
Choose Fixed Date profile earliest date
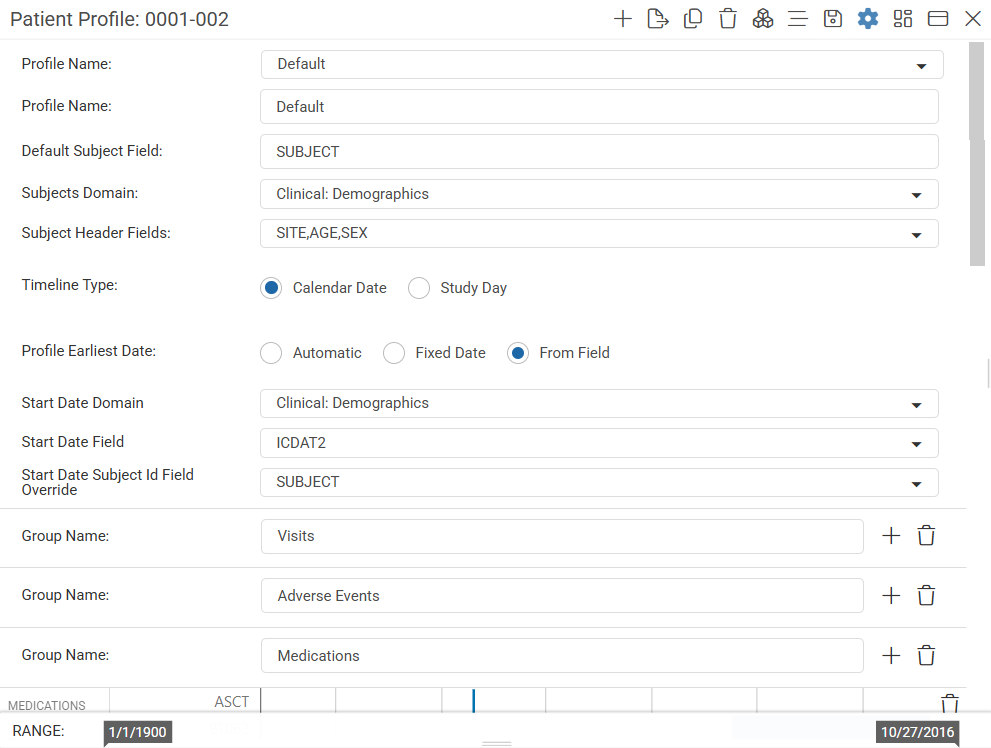point(394,353)
